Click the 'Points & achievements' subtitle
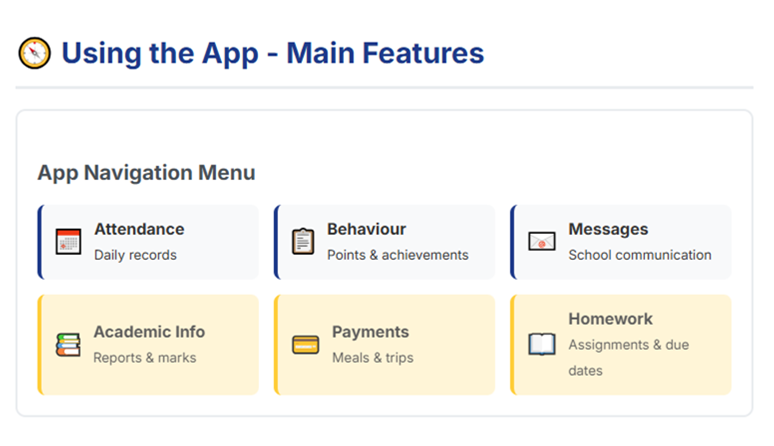Image resolution: width=774 pixels, height=446 pixels. (397, 255)
